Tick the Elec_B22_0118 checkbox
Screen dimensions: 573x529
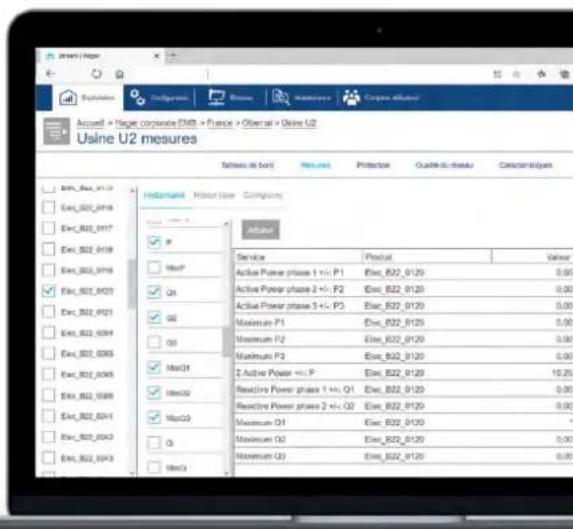(49, 249)
